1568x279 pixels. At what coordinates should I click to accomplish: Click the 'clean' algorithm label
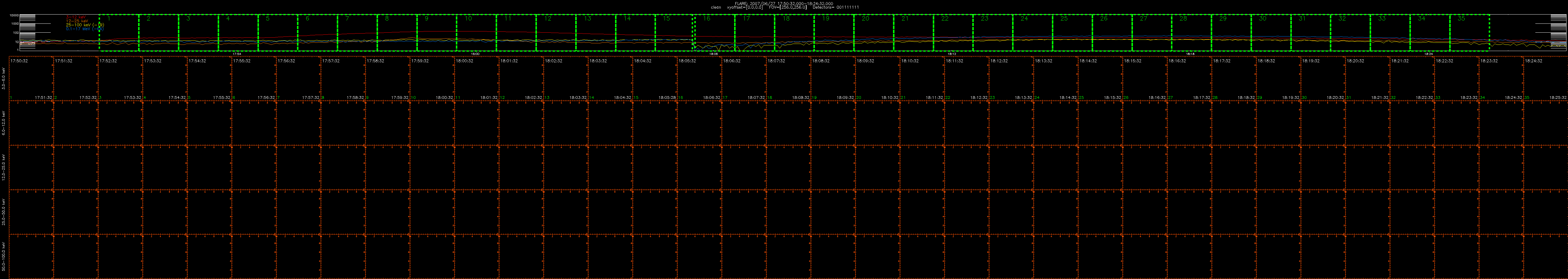pyautogui.click(x=716, y=7)
